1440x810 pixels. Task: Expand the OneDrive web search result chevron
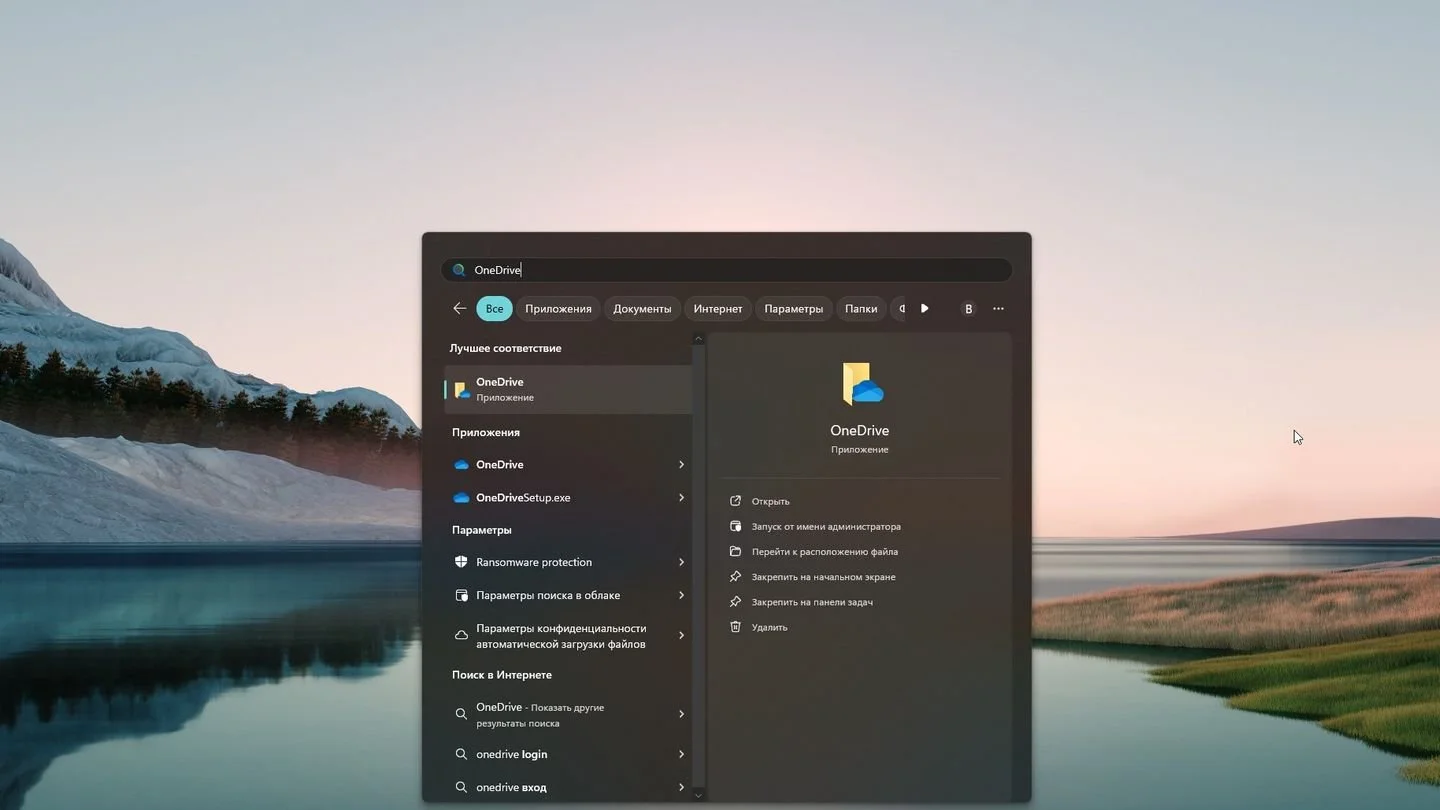pos(681,714)
